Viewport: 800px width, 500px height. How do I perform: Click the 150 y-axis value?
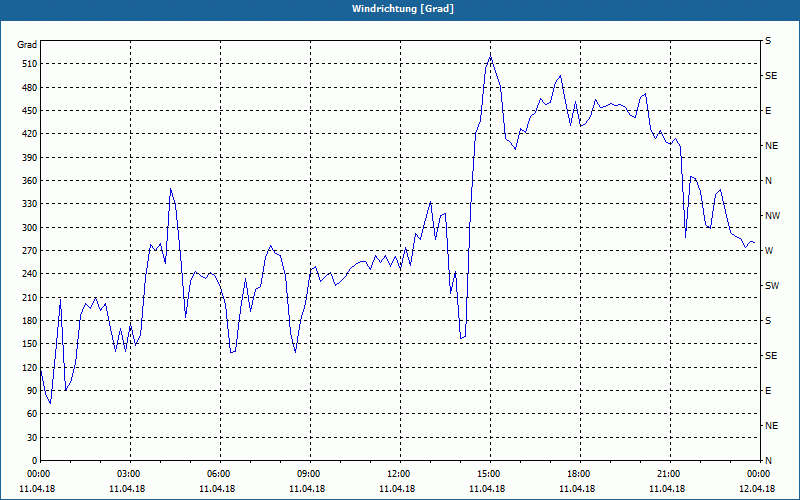tap(30, 344)
